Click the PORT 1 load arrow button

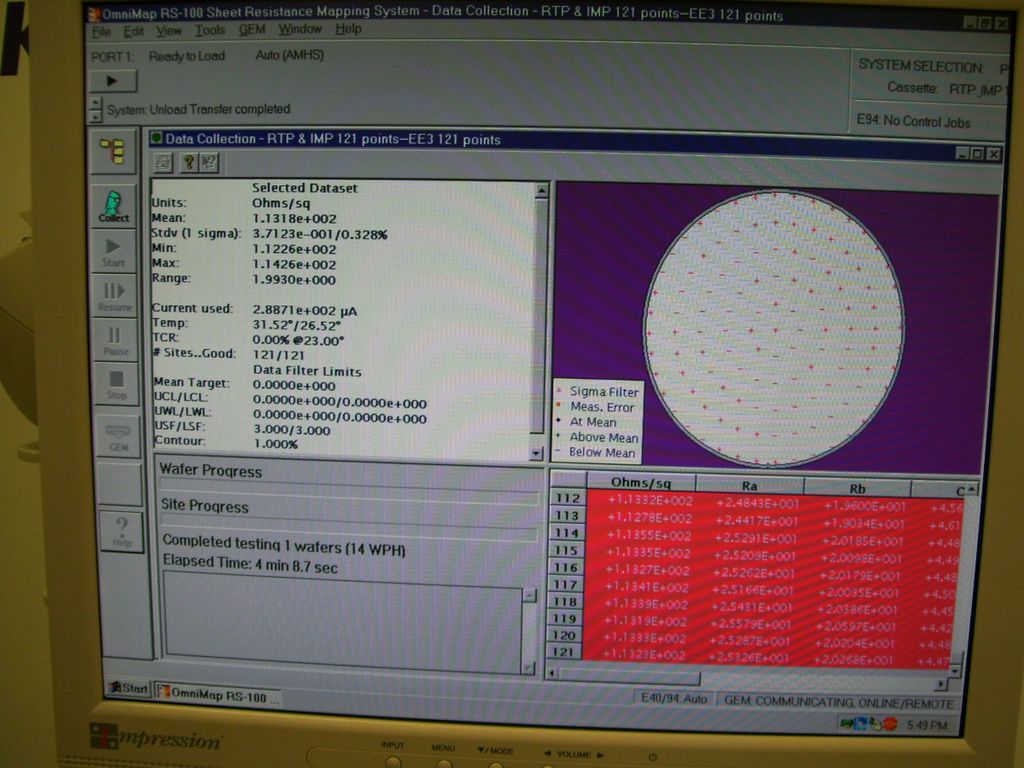[x=113, y=79]
